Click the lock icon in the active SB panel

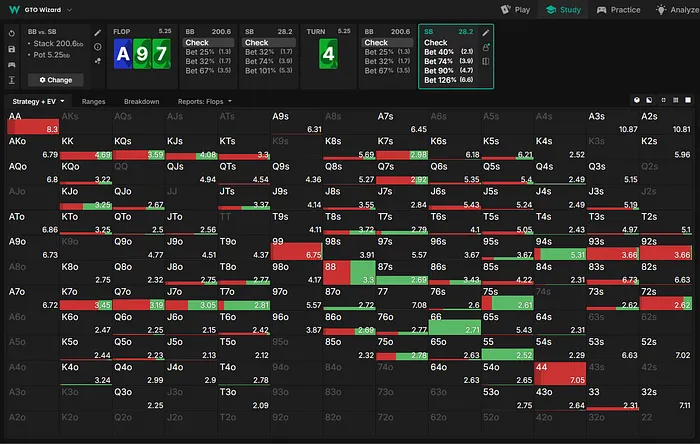click(485, 47)
